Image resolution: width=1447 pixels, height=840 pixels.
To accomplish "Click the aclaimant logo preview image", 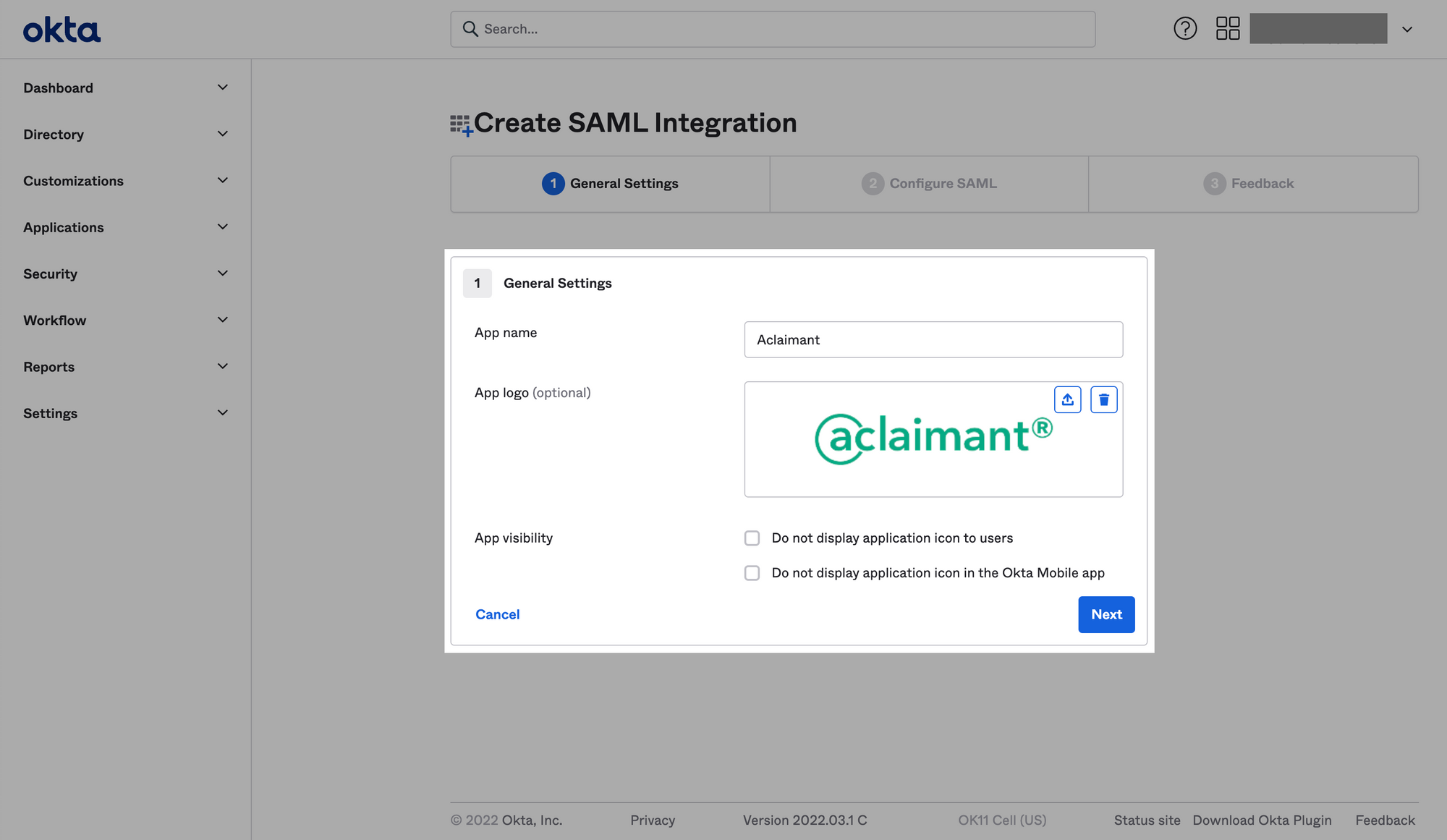I will point(933,438).
